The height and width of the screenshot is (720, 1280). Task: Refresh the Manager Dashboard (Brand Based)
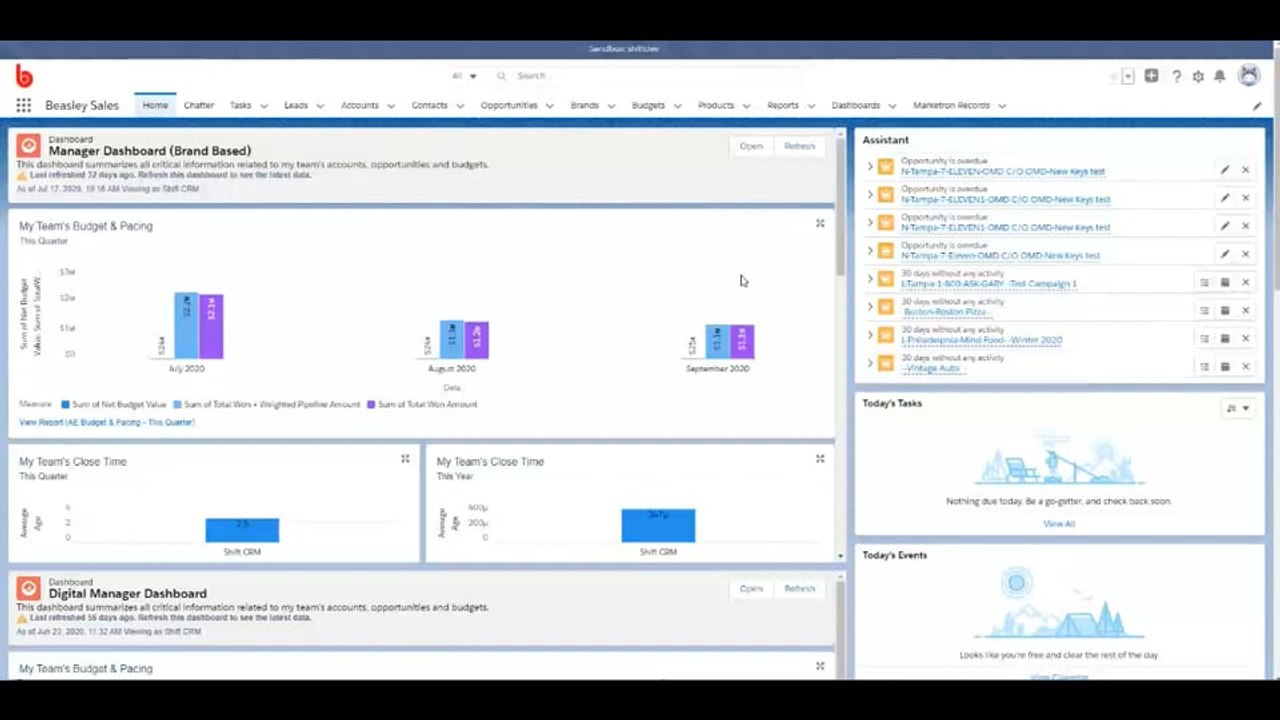point(800,146)
